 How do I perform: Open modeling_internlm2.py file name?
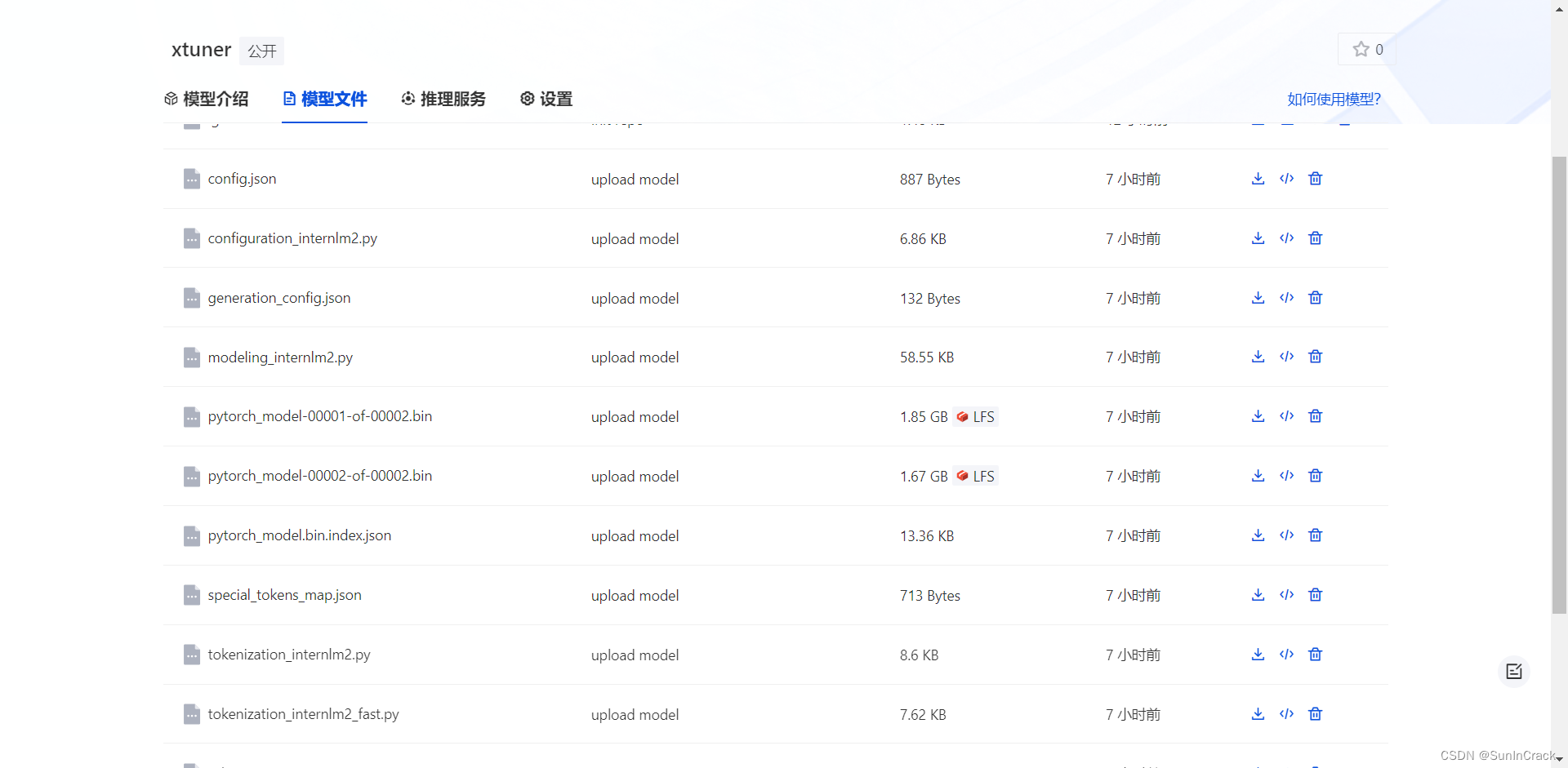(280, 357)
